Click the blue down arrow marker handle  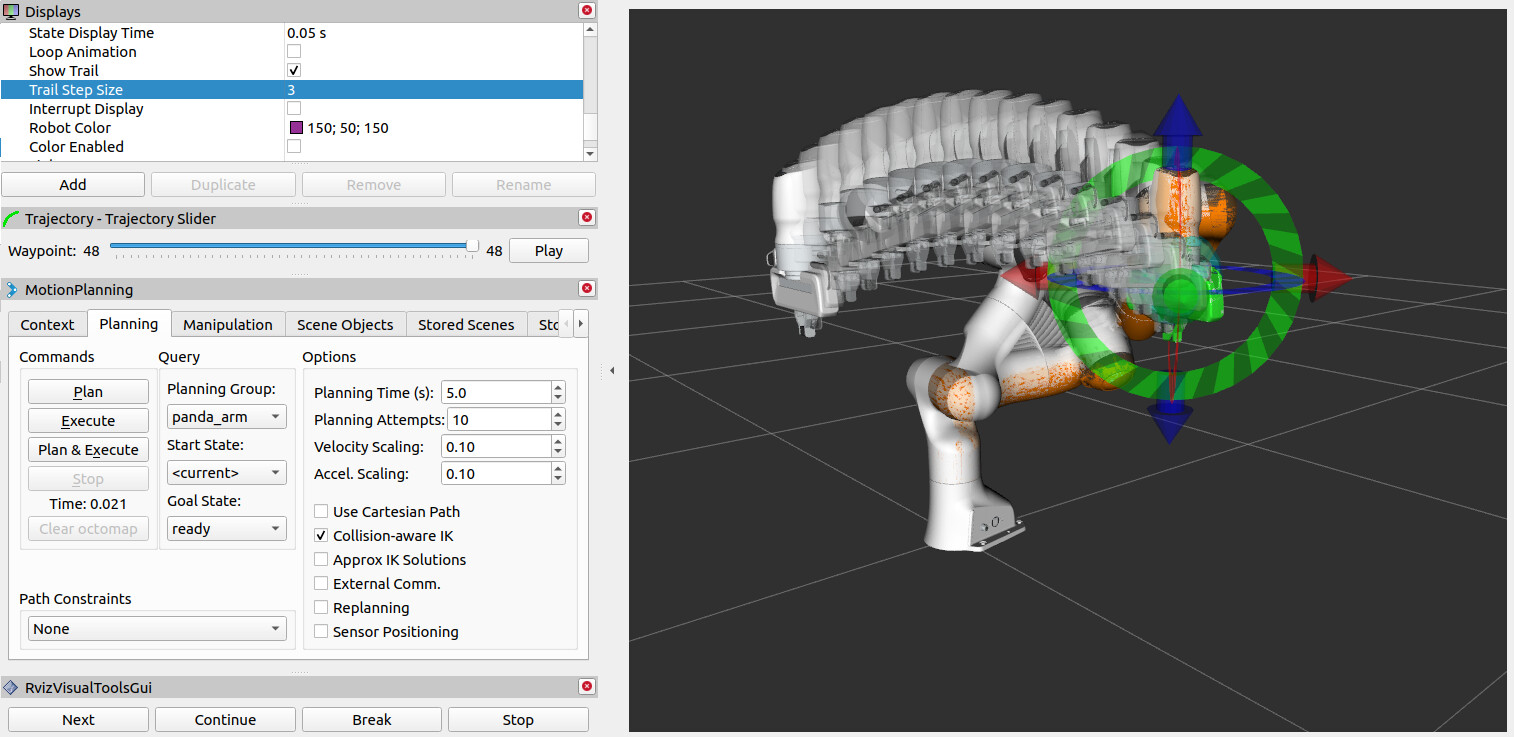(x=1168, y=422)
